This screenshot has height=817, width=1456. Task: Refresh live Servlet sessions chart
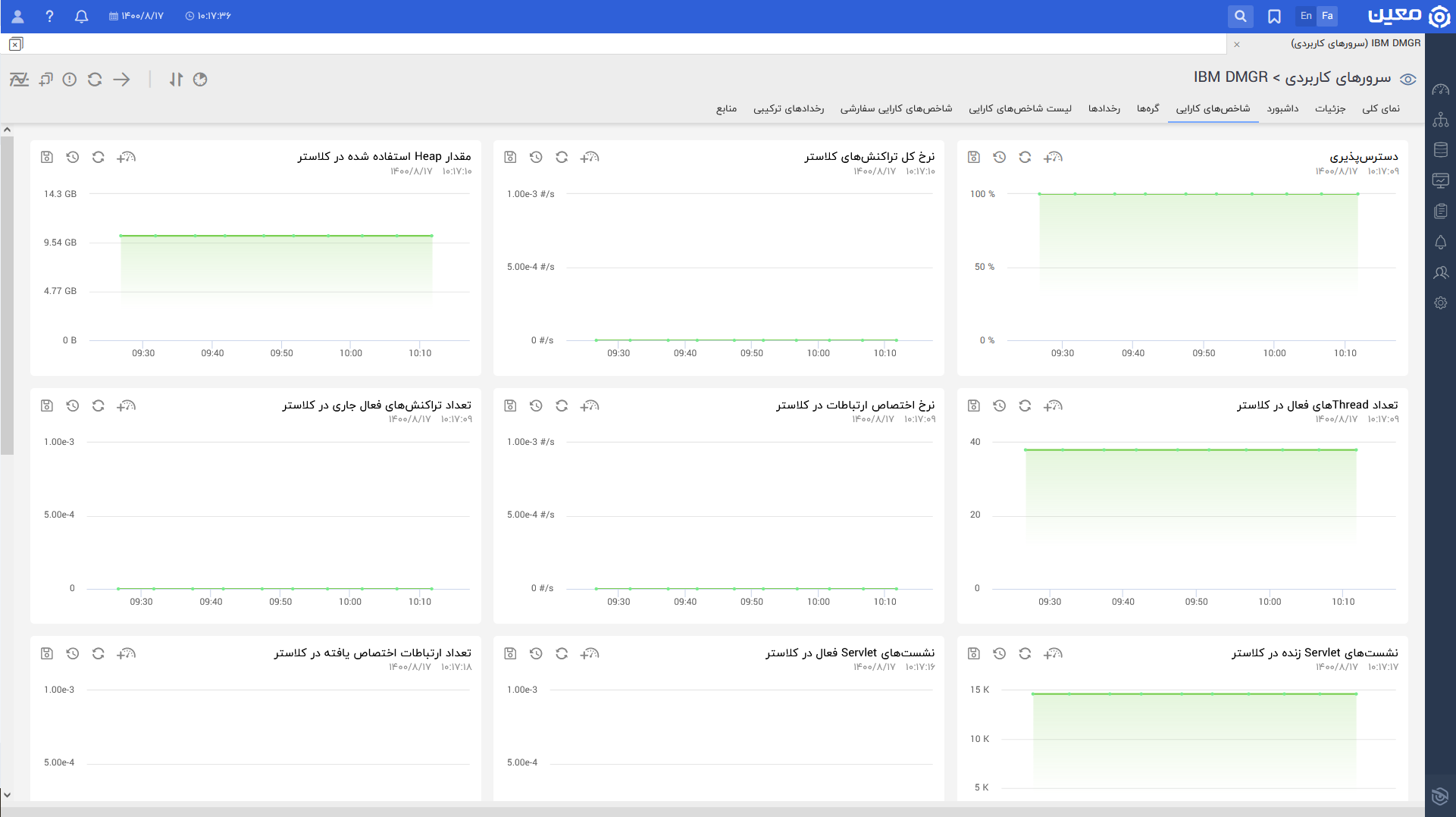coord(1025,653)
